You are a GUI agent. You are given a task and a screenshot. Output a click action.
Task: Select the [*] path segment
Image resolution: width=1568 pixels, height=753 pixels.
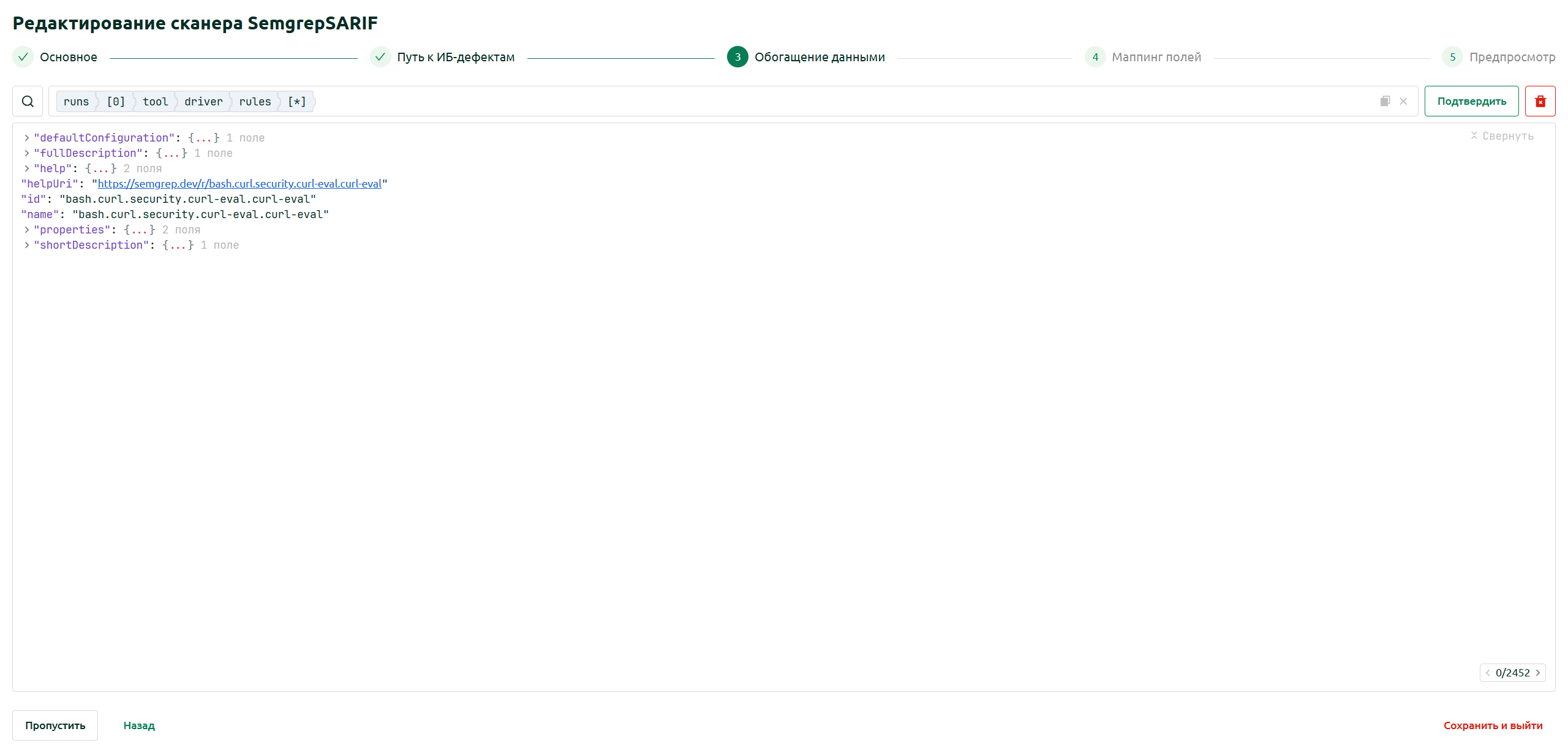coord(297,102)
